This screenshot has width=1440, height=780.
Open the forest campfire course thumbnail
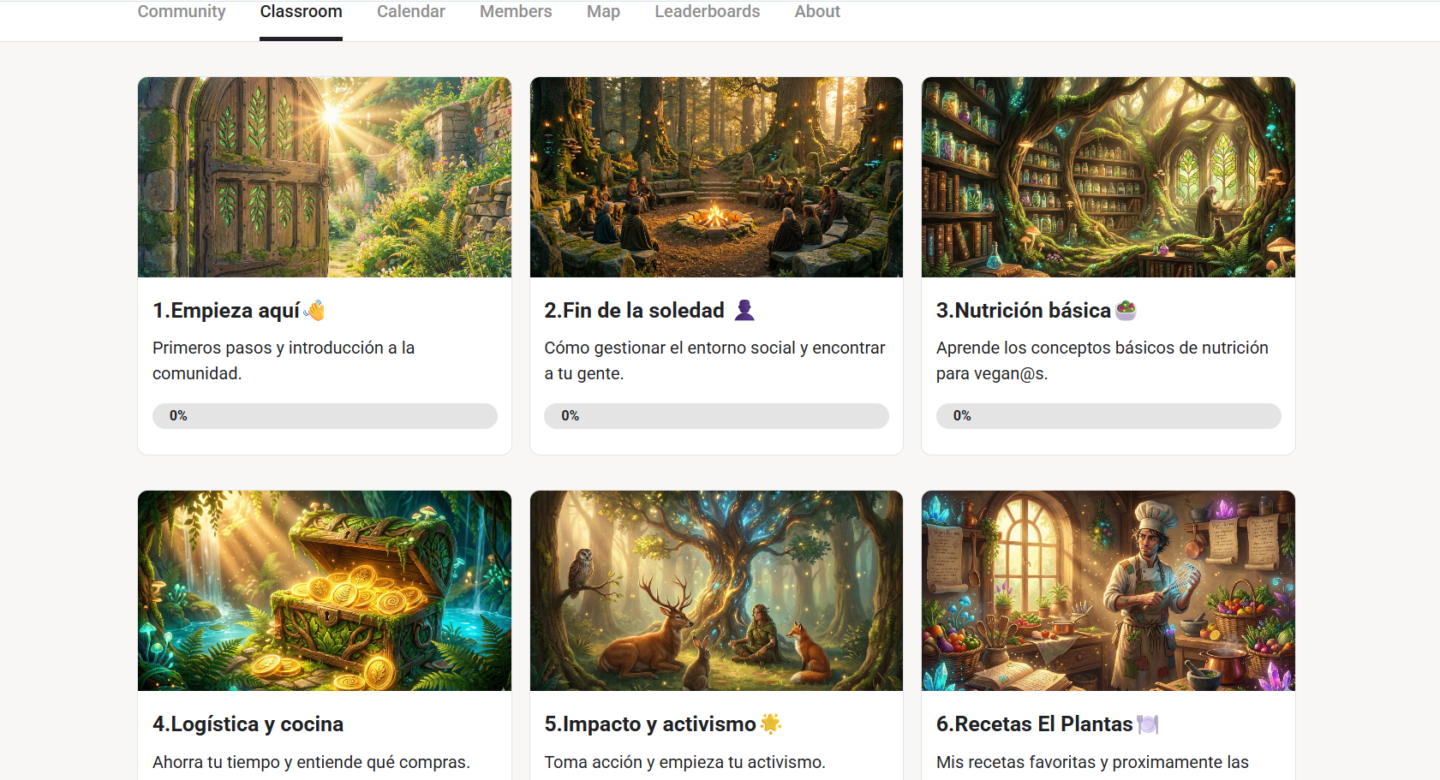716,177
